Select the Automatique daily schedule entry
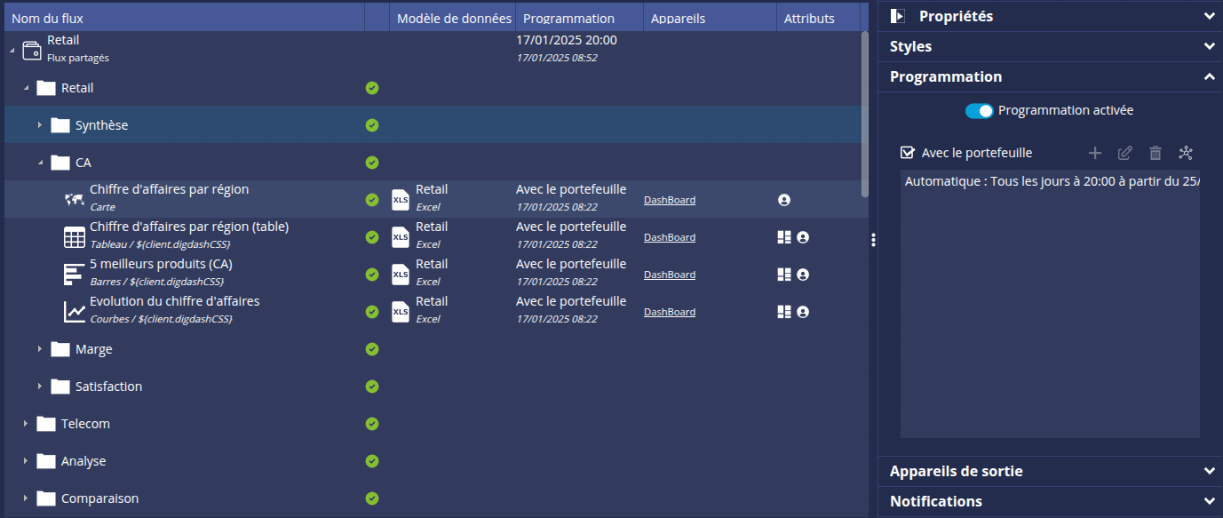This screenshot has width=1223, height=518. [x=1050, y=182]
